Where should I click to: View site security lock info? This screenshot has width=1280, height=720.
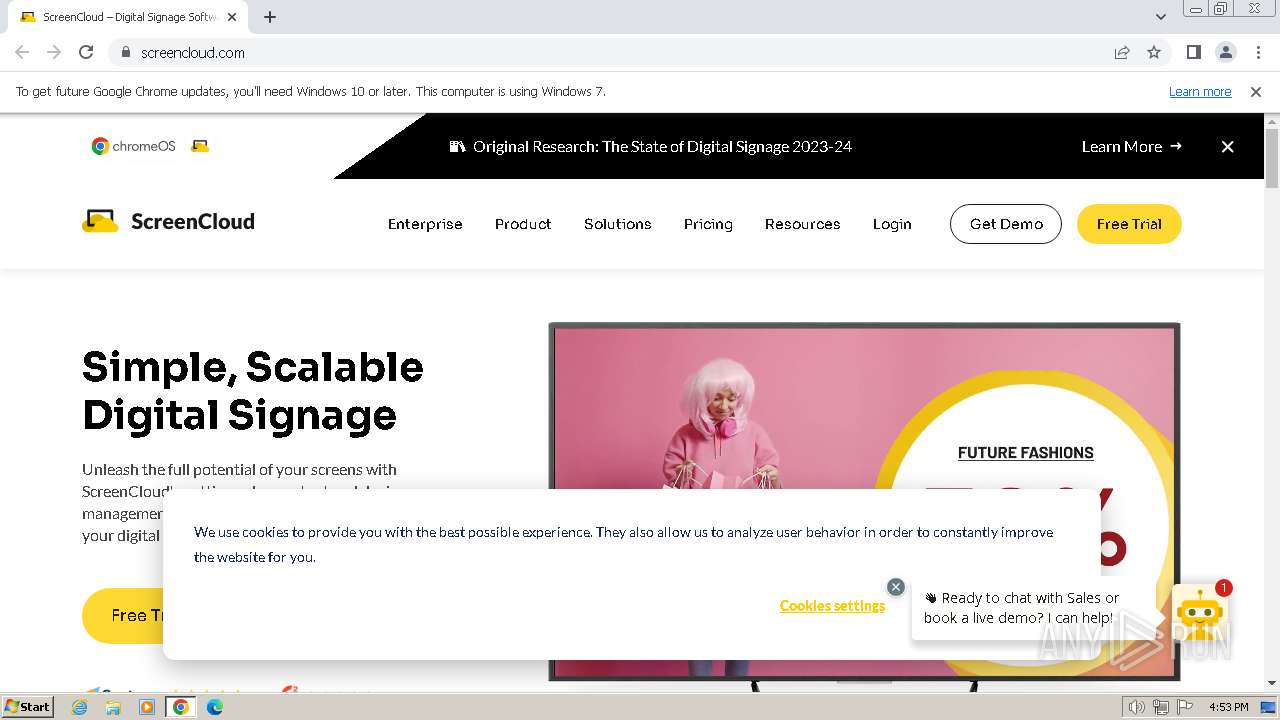[x=125, y=52]
